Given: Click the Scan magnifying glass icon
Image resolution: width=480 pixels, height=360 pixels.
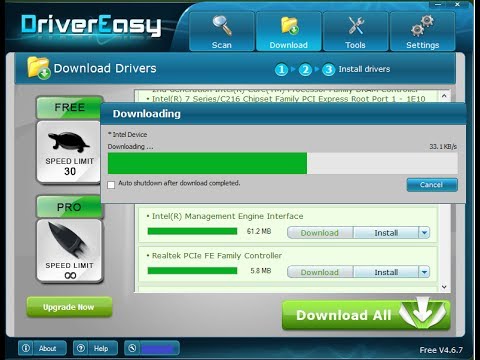Looking at the screenshot, I should pos(222,25).
